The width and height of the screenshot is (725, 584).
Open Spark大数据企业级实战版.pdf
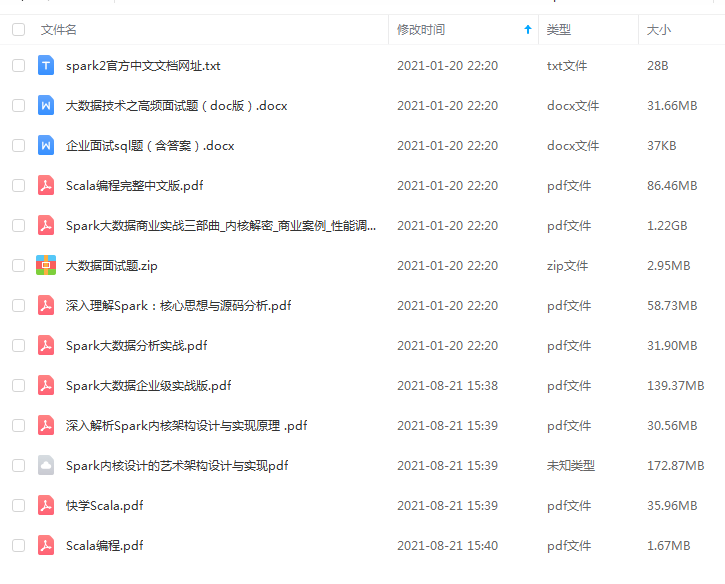(x=148, y=386)
